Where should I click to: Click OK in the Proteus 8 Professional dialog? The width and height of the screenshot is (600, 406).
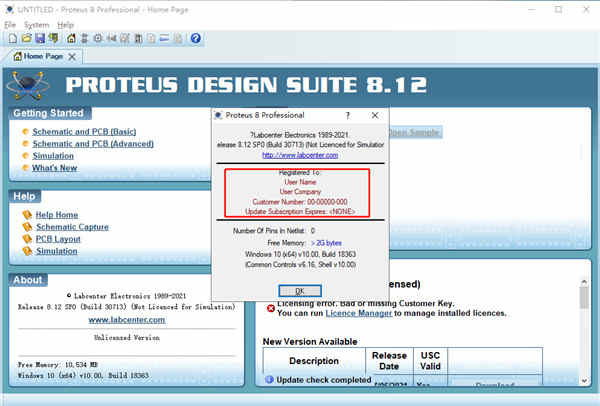[x=300, y=291]
